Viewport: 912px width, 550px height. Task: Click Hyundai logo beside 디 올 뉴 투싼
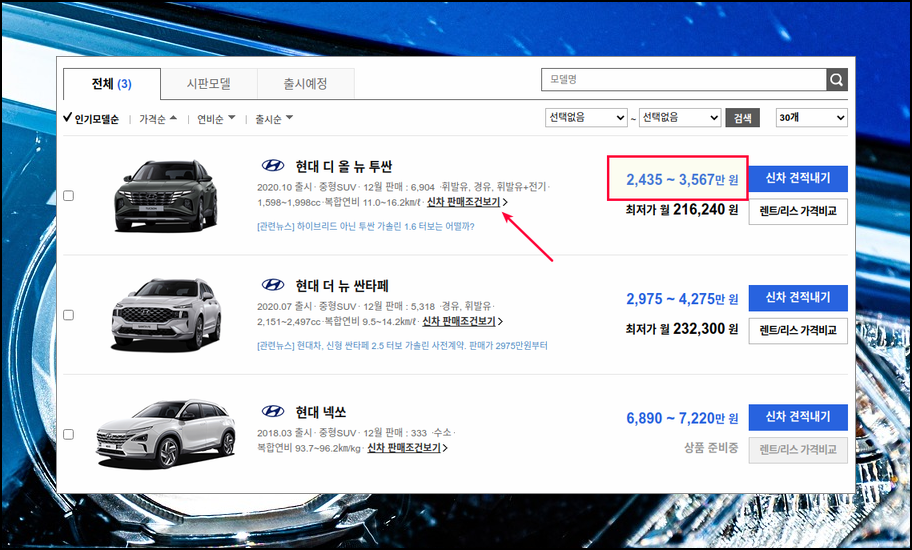(x=273, y=166)
